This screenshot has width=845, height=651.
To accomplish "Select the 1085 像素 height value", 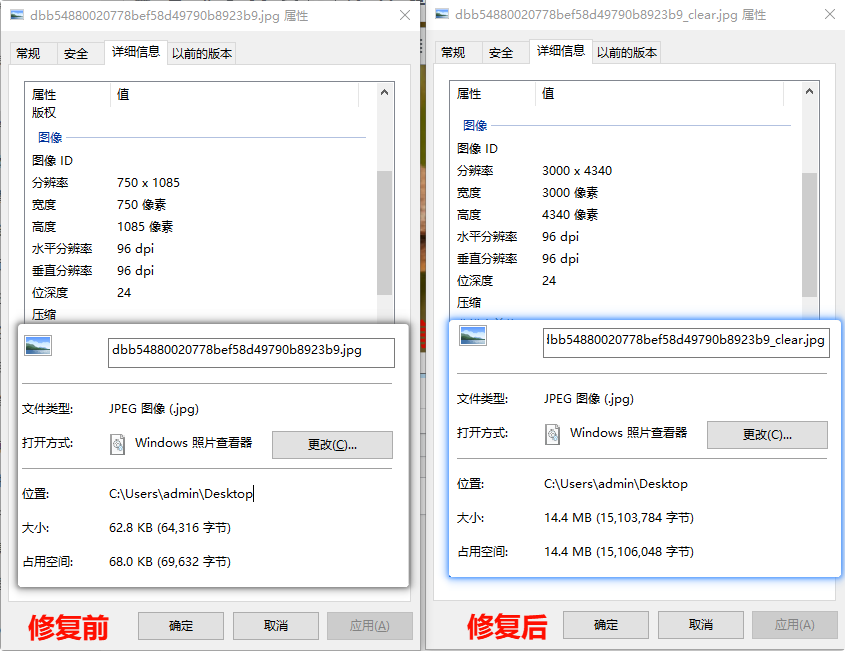I will click(145, 227).
